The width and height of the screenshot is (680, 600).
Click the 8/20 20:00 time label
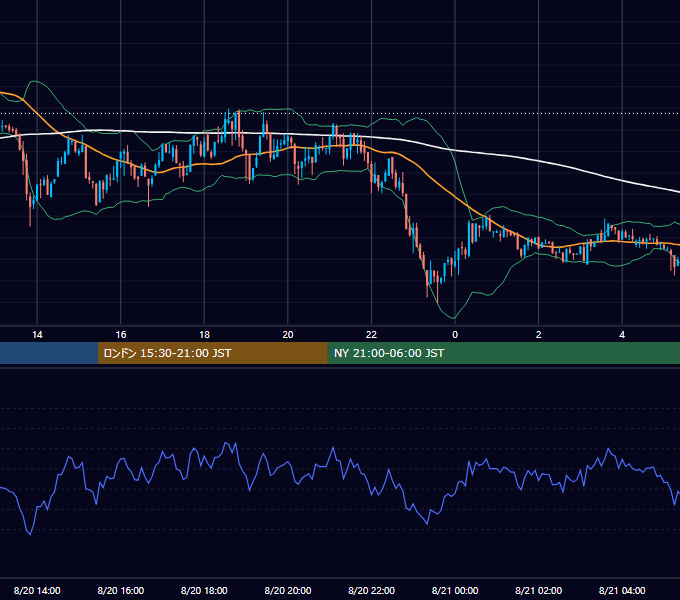click(x=288, y=590)
